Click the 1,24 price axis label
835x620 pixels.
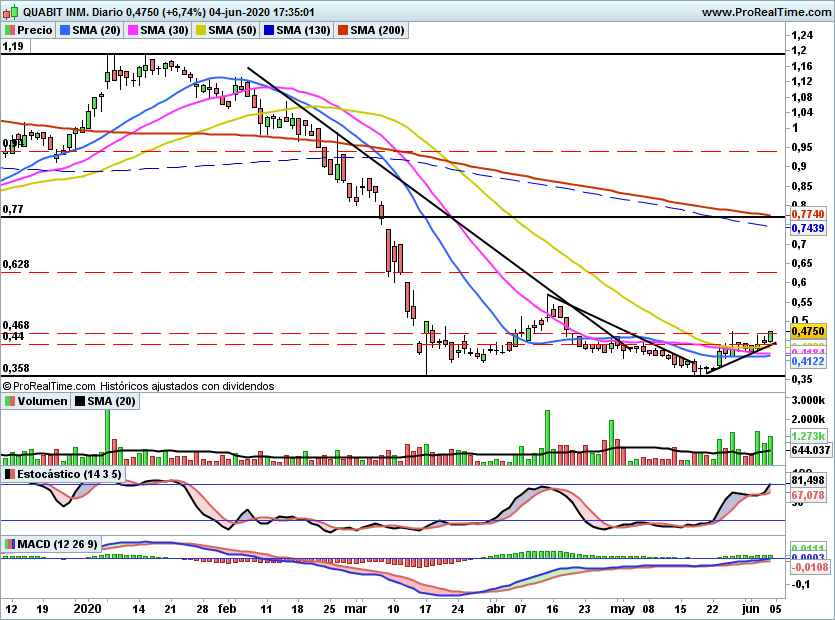point(802,36)
